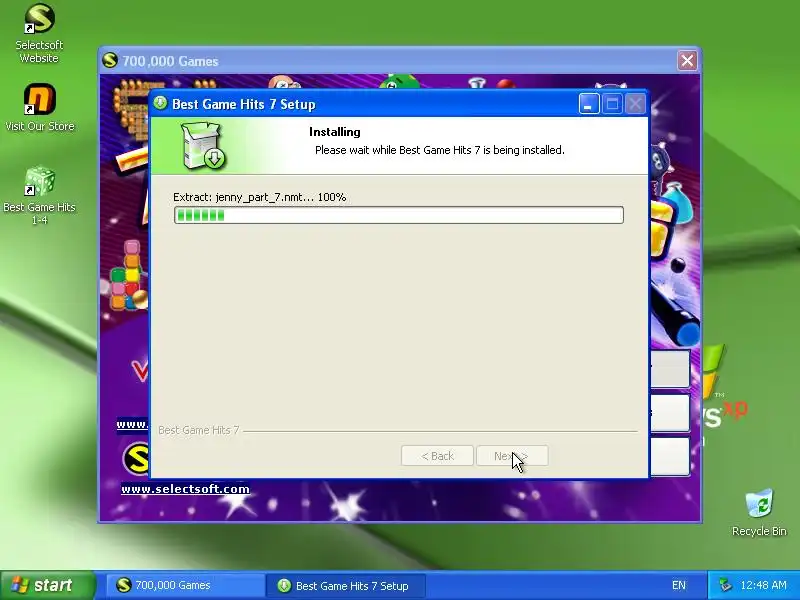The height and width of the screenshot is (600, 800).
Task: Launch the Best Game Hits 1-4 shortcut
Action: 39,195
